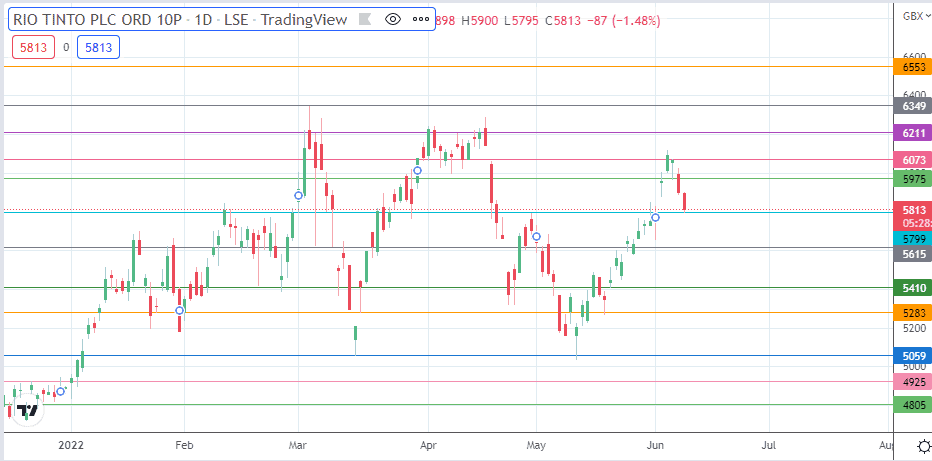Viewport: 932px width, 461px height.
Task: Select the 5799 cyan price label
Action: pos(912,239)
